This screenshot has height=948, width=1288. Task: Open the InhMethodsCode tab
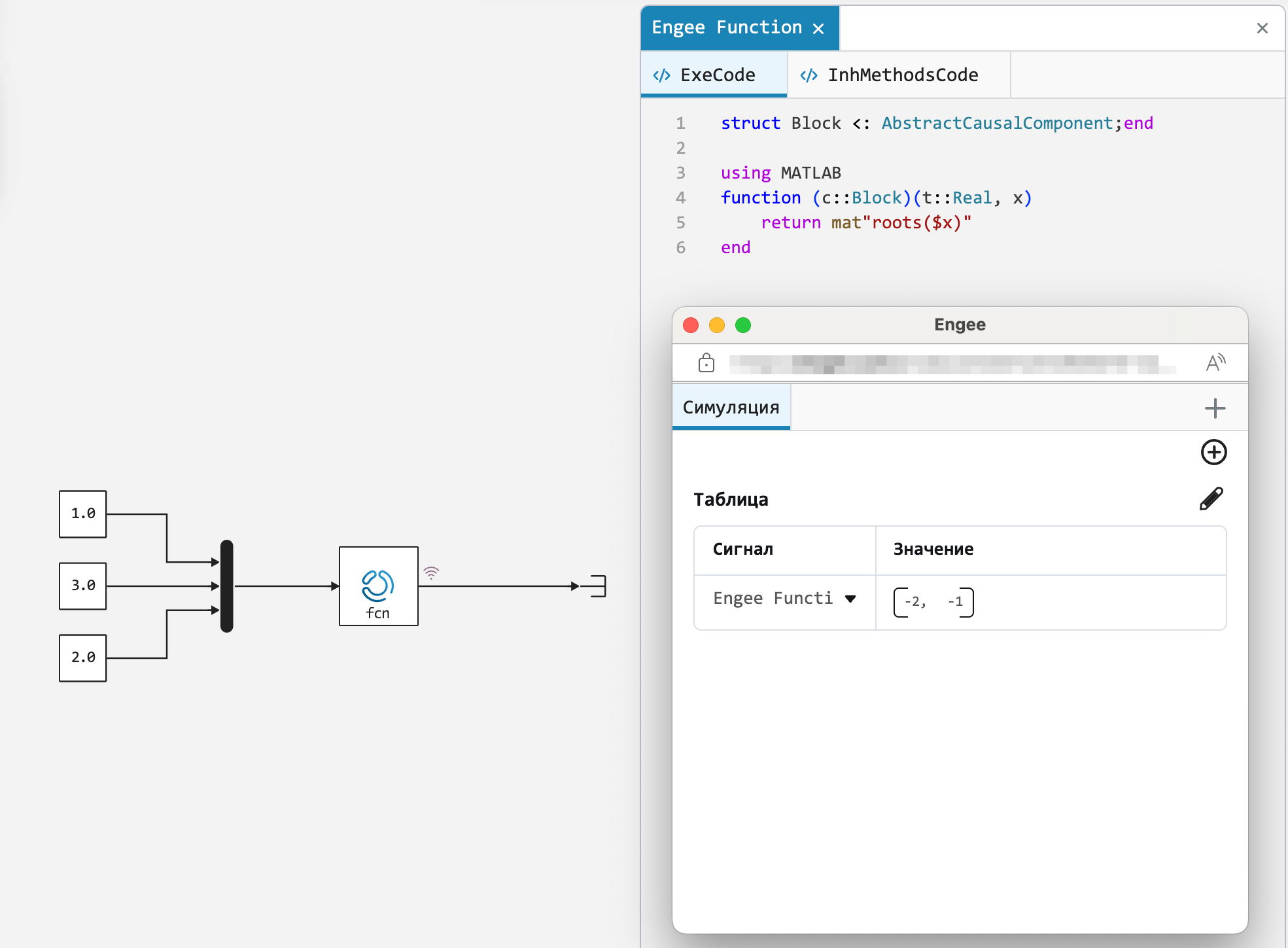(x=899, y=75)
